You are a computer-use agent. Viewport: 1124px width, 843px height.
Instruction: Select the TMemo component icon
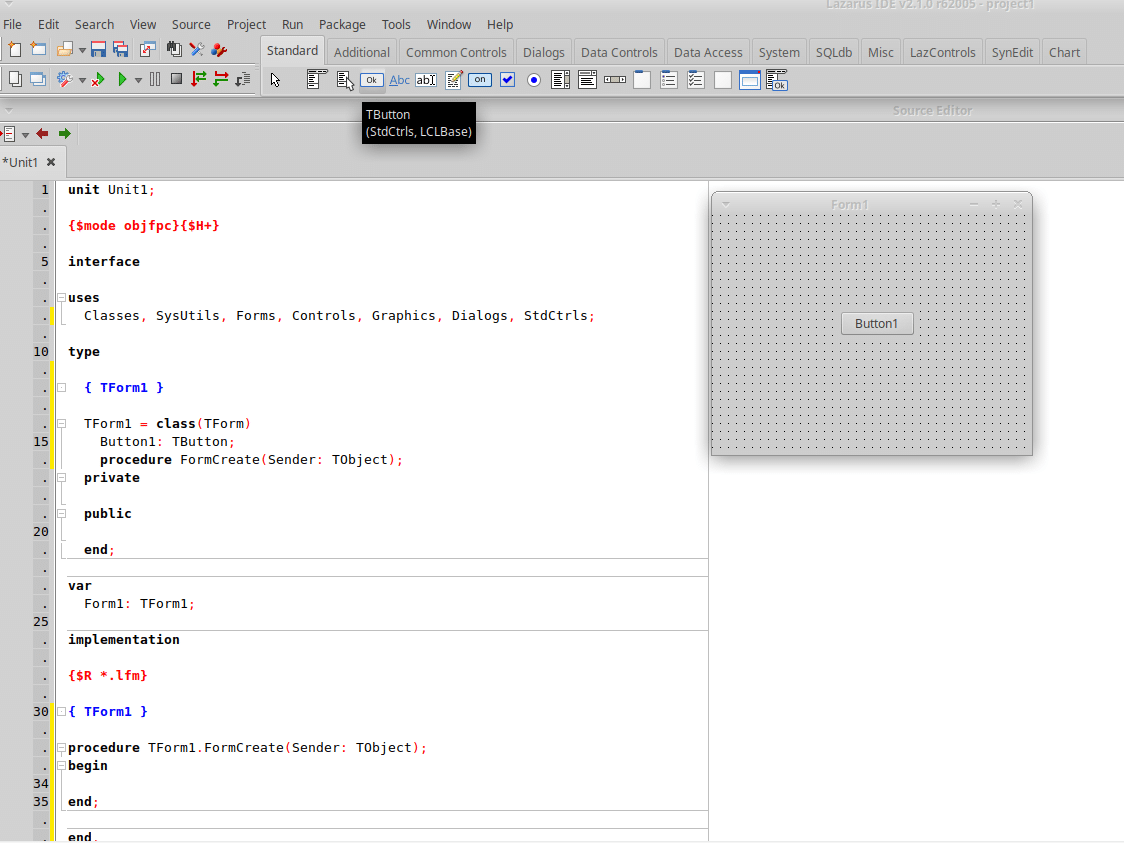(x=454, y=80)
